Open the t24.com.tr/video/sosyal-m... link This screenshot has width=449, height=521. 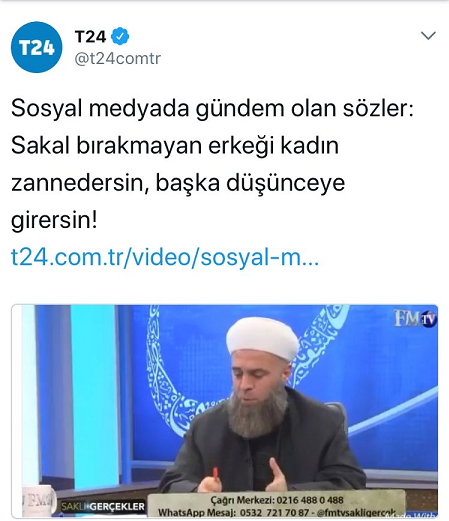point(165,257)
